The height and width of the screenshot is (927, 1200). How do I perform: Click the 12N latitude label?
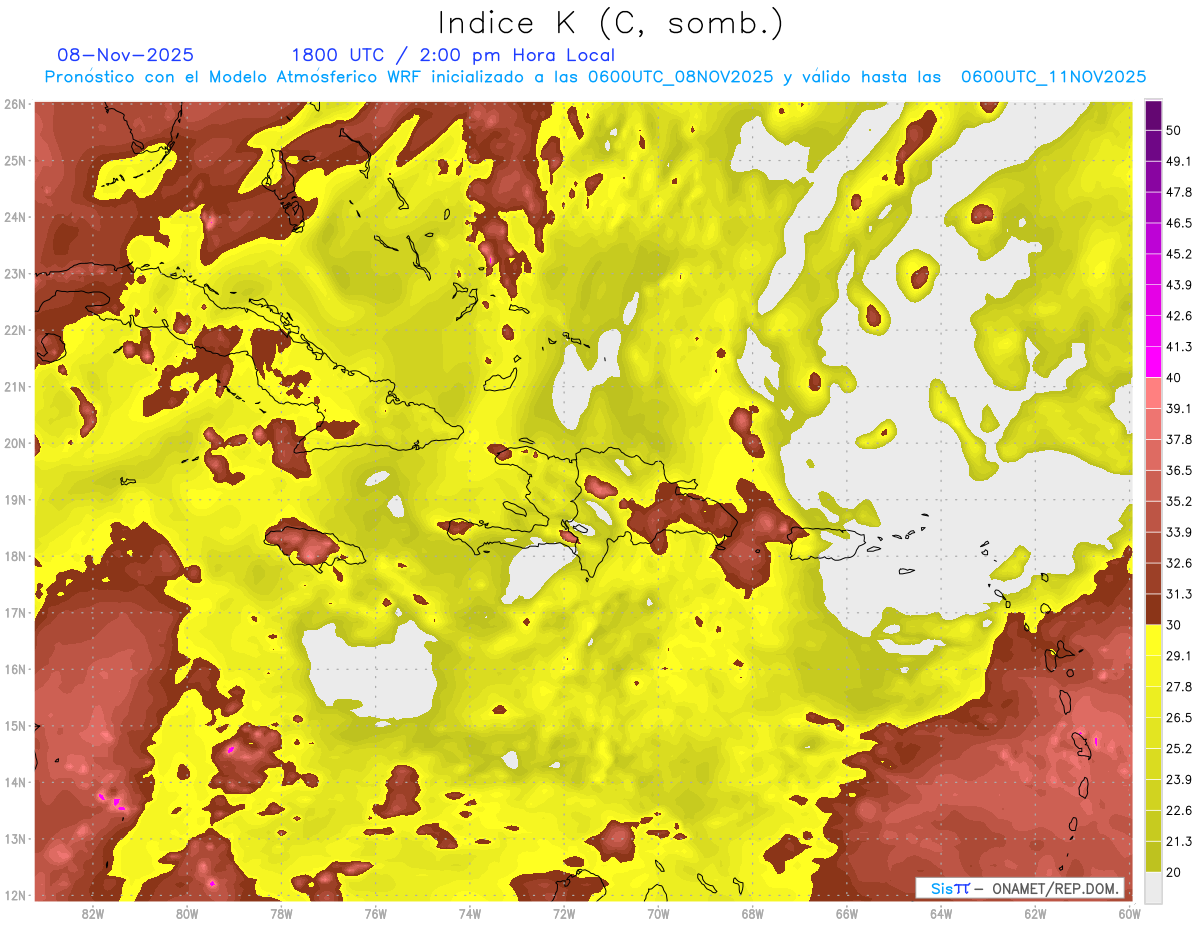(x=15, y=895)
